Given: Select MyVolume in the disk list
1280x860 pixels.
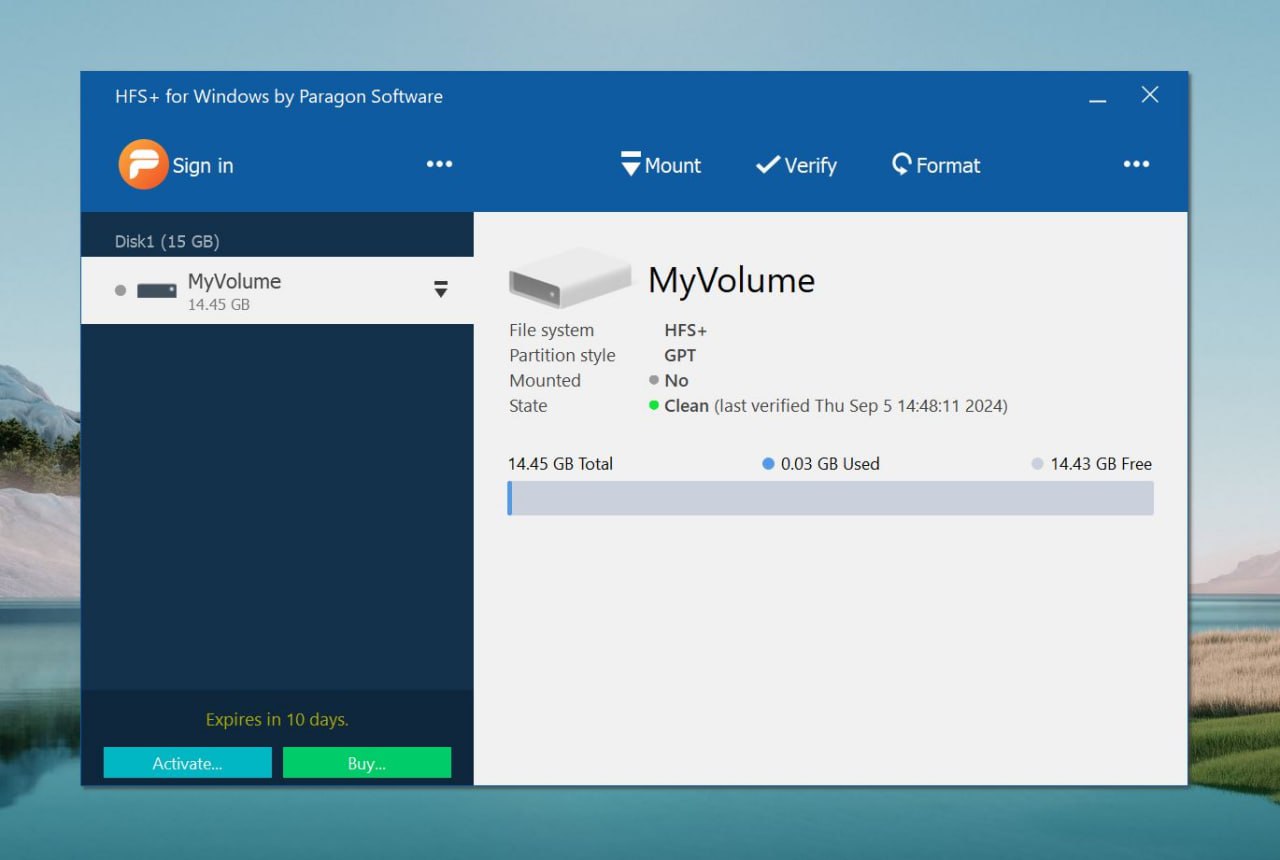Looking at the screenshot, I should (277, 290).
